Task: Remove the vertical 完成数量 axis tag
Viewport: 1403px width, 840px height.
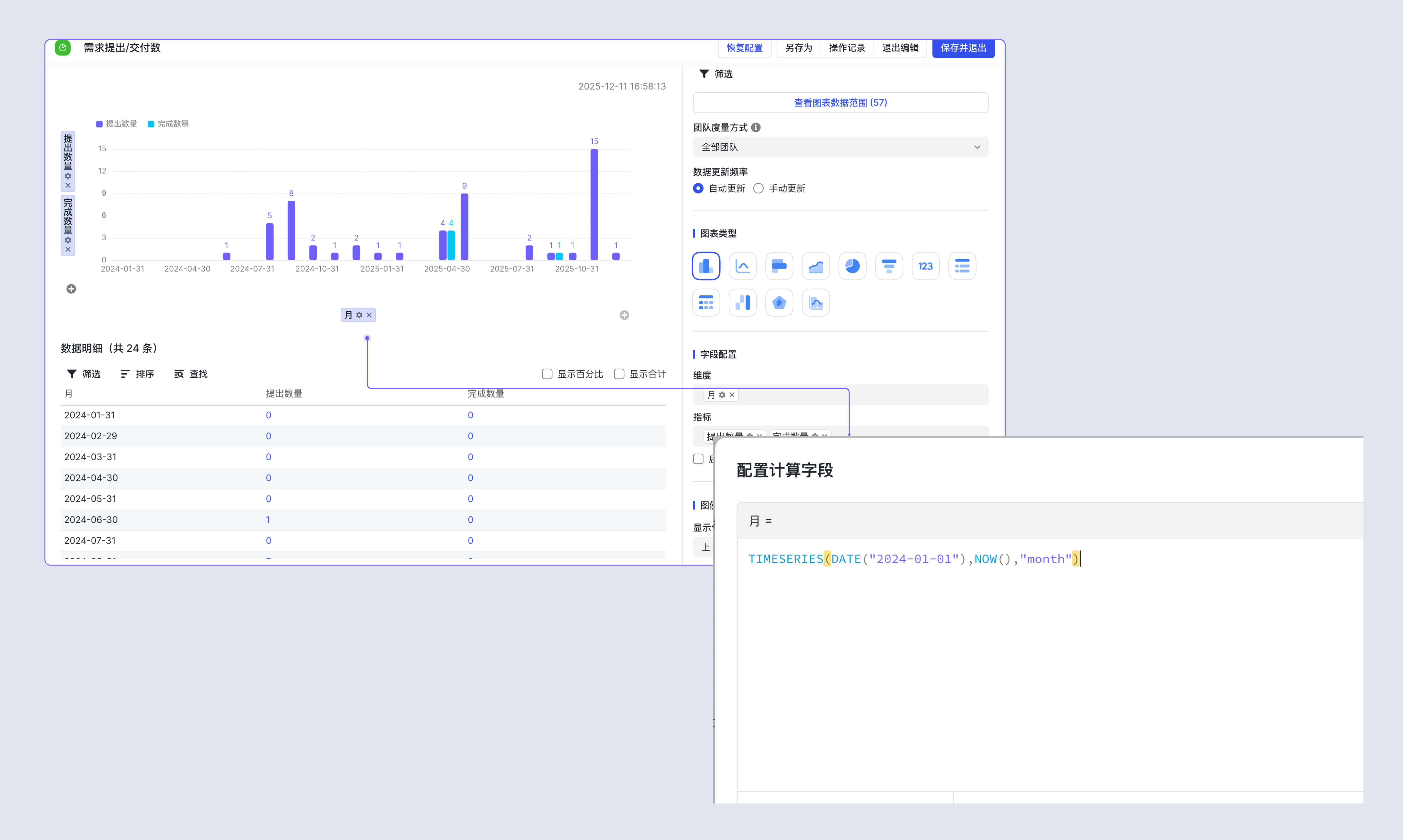Action: click(x=68, y=250)
